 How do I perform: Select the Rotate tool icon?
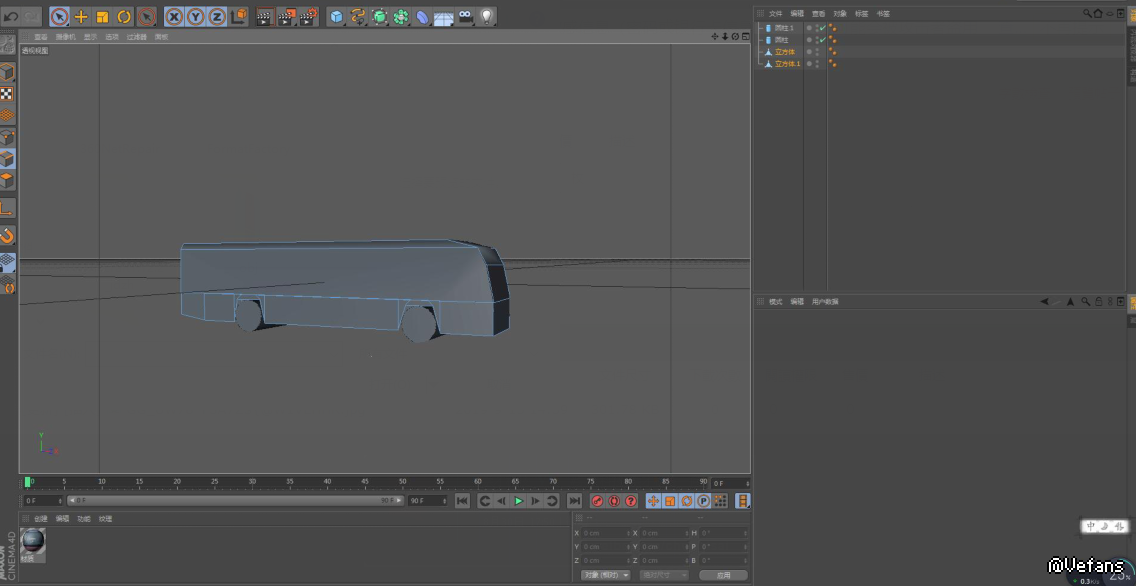coord(124,16)
